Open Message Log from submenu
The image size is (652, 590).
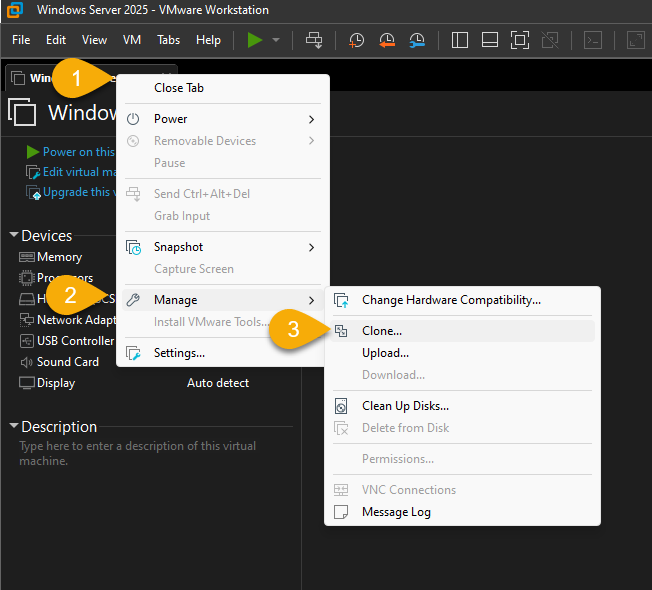462,512
